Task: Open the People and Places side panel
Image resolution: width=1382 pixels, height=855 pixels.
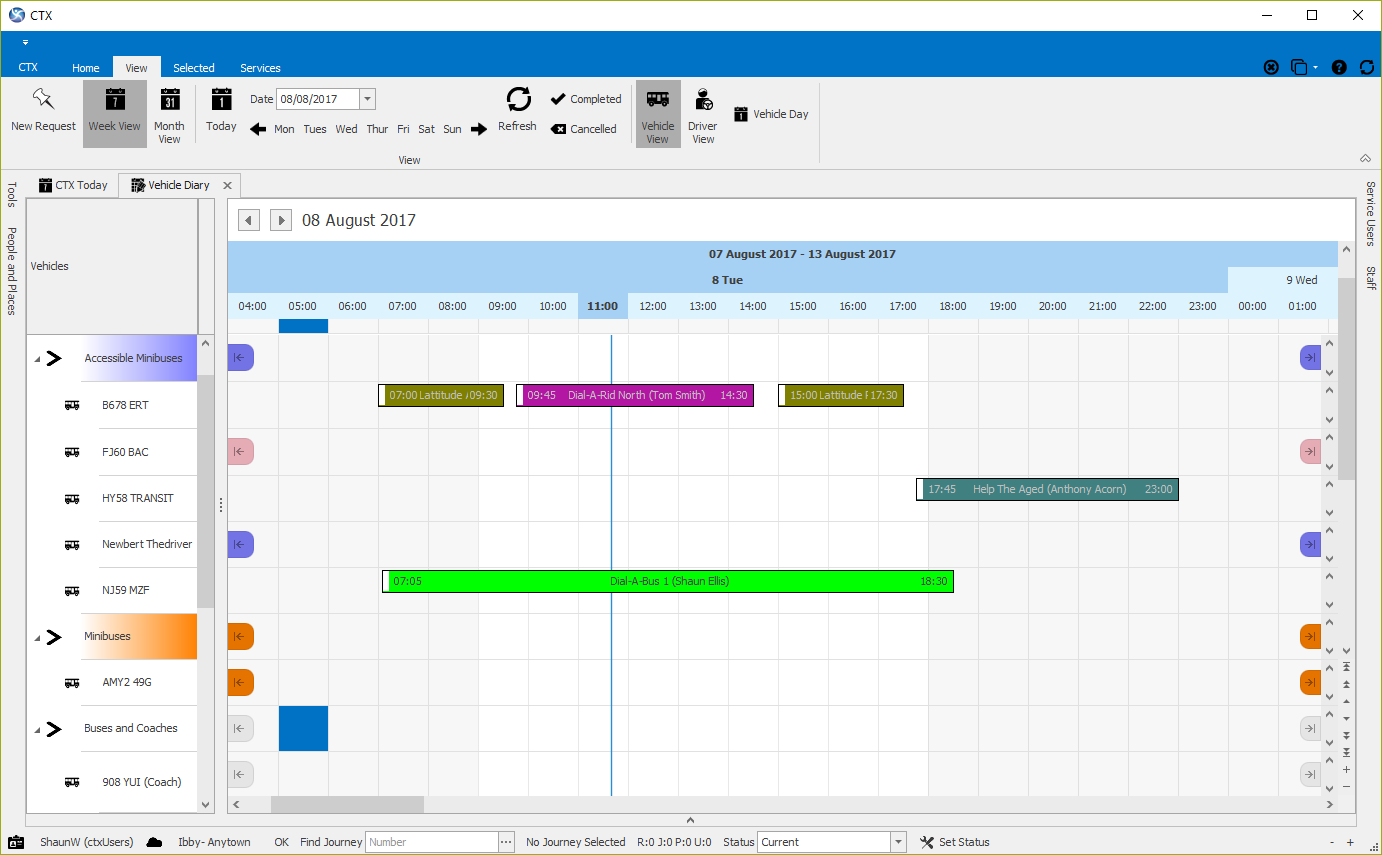Action: [x=12, y=271]
